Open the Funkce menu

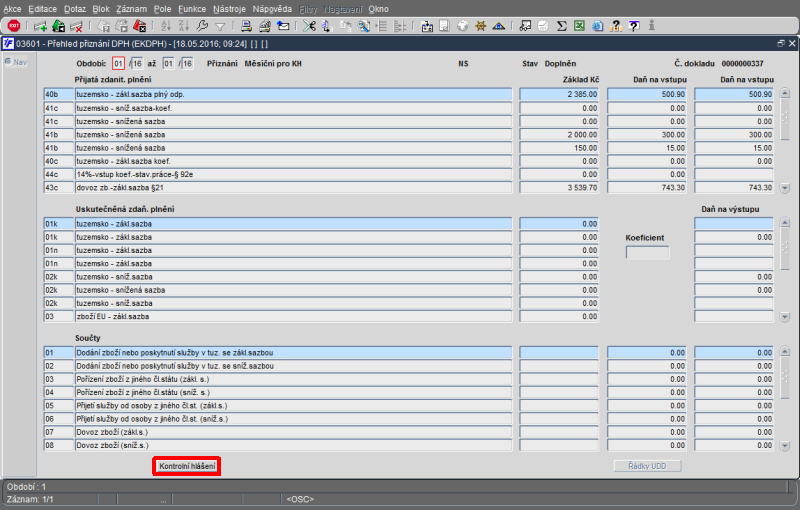(x=192, y=9)
